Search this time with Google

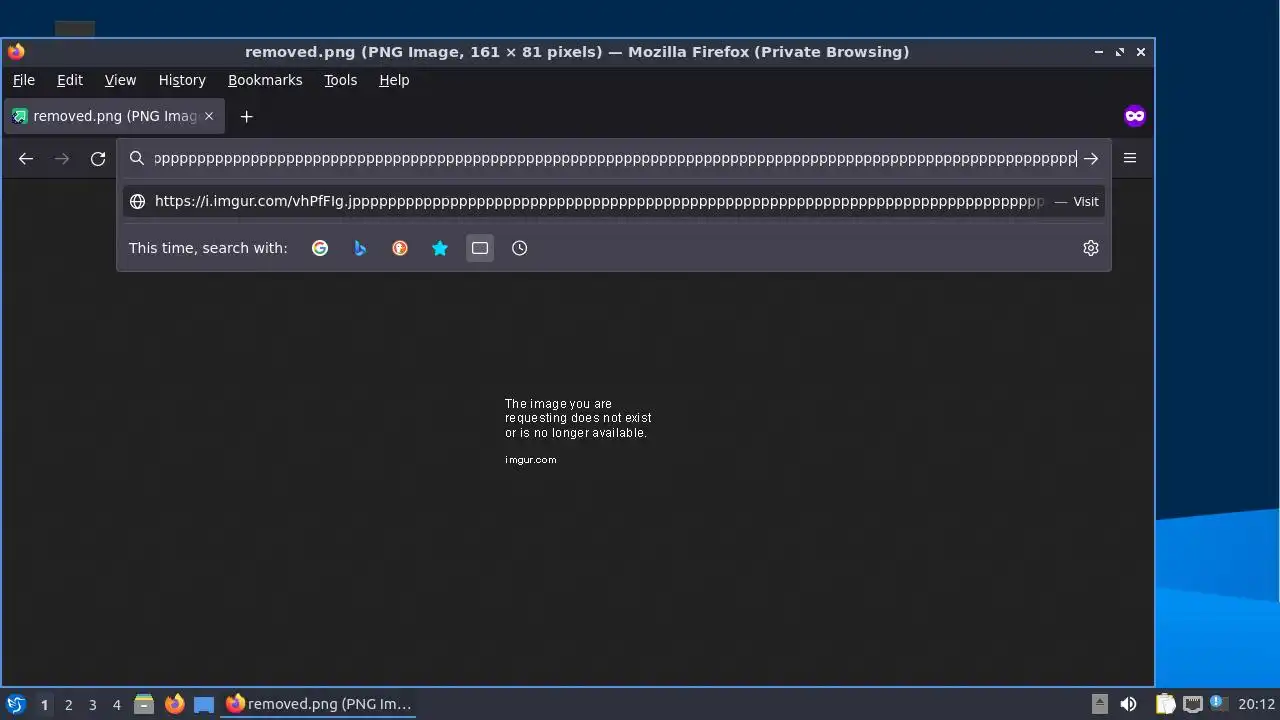[320, 248]
